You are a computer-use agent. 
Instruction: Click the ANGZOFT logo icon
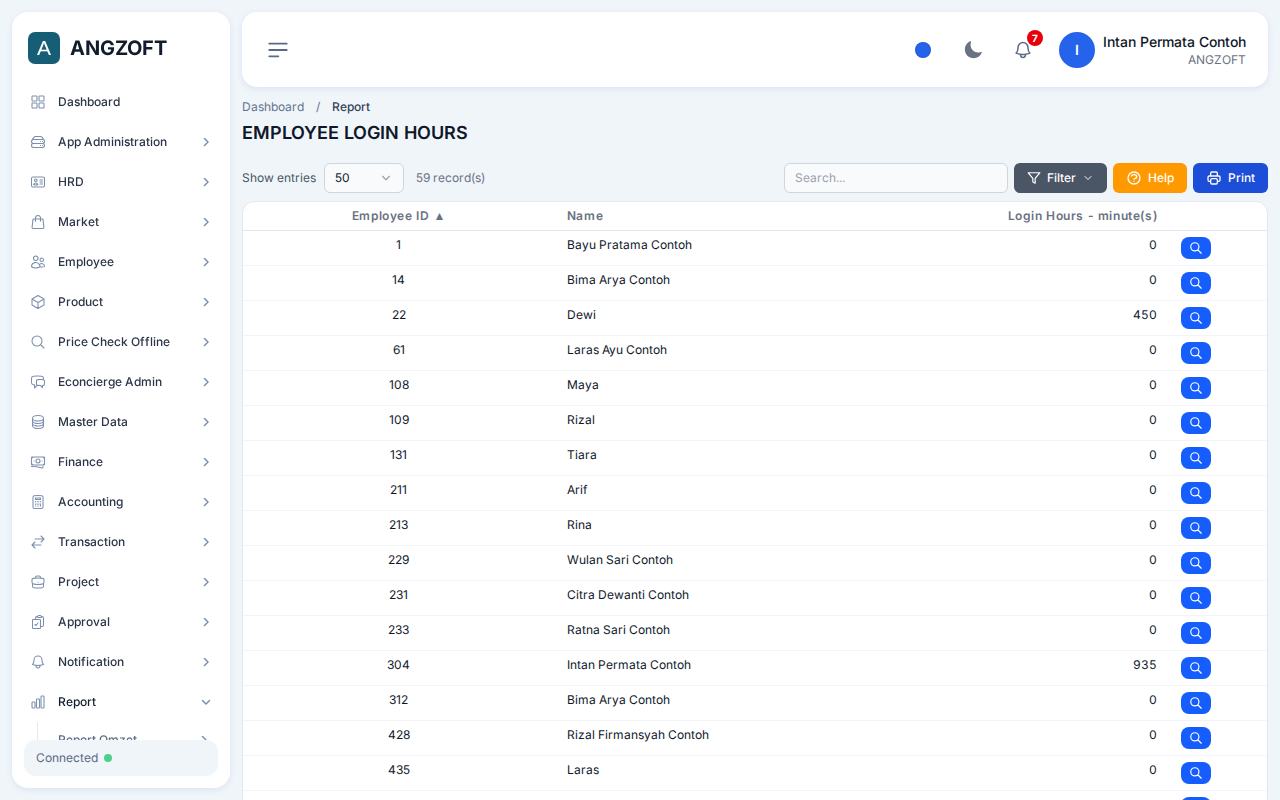click(44, 48)
